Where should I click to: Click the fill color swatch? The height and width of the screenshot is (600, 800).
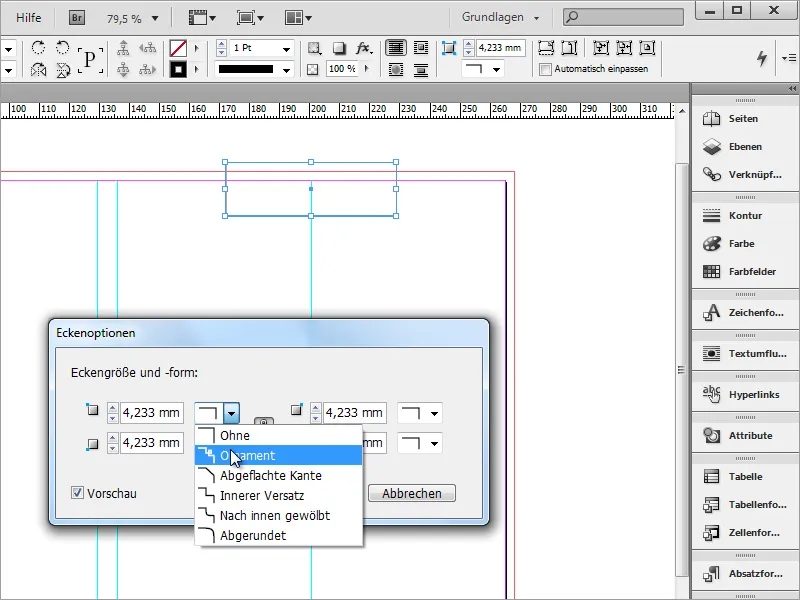coord(178,48)
